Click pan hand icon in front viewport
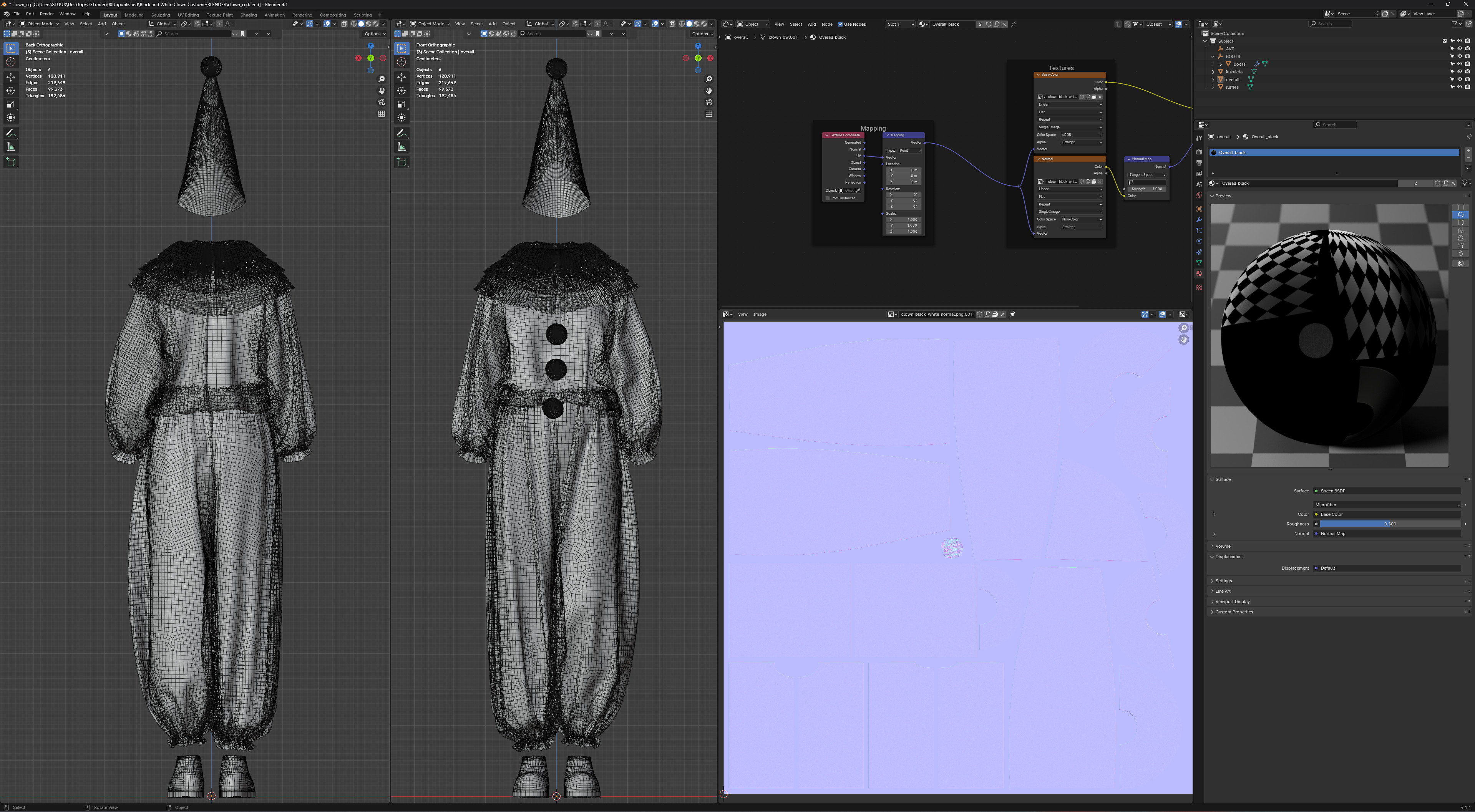Screen dimensions: 1475x812 (x=709, y=90)
